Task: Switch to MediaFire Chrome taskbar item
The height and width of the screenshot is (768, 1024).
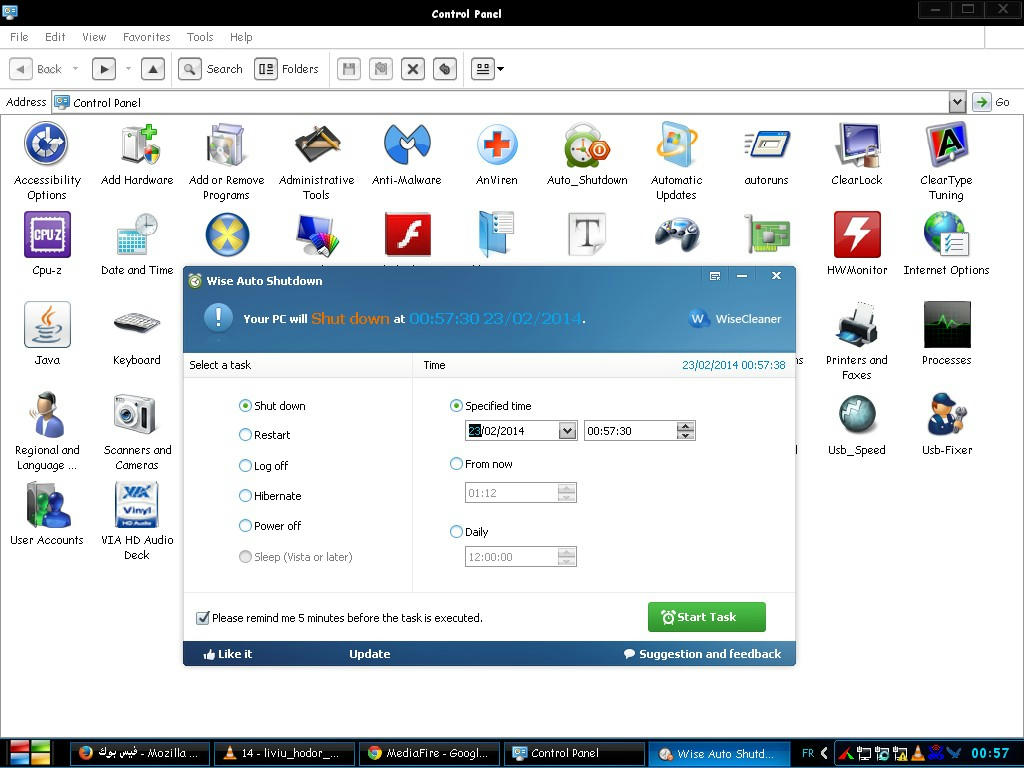Action: click(428, 753)
